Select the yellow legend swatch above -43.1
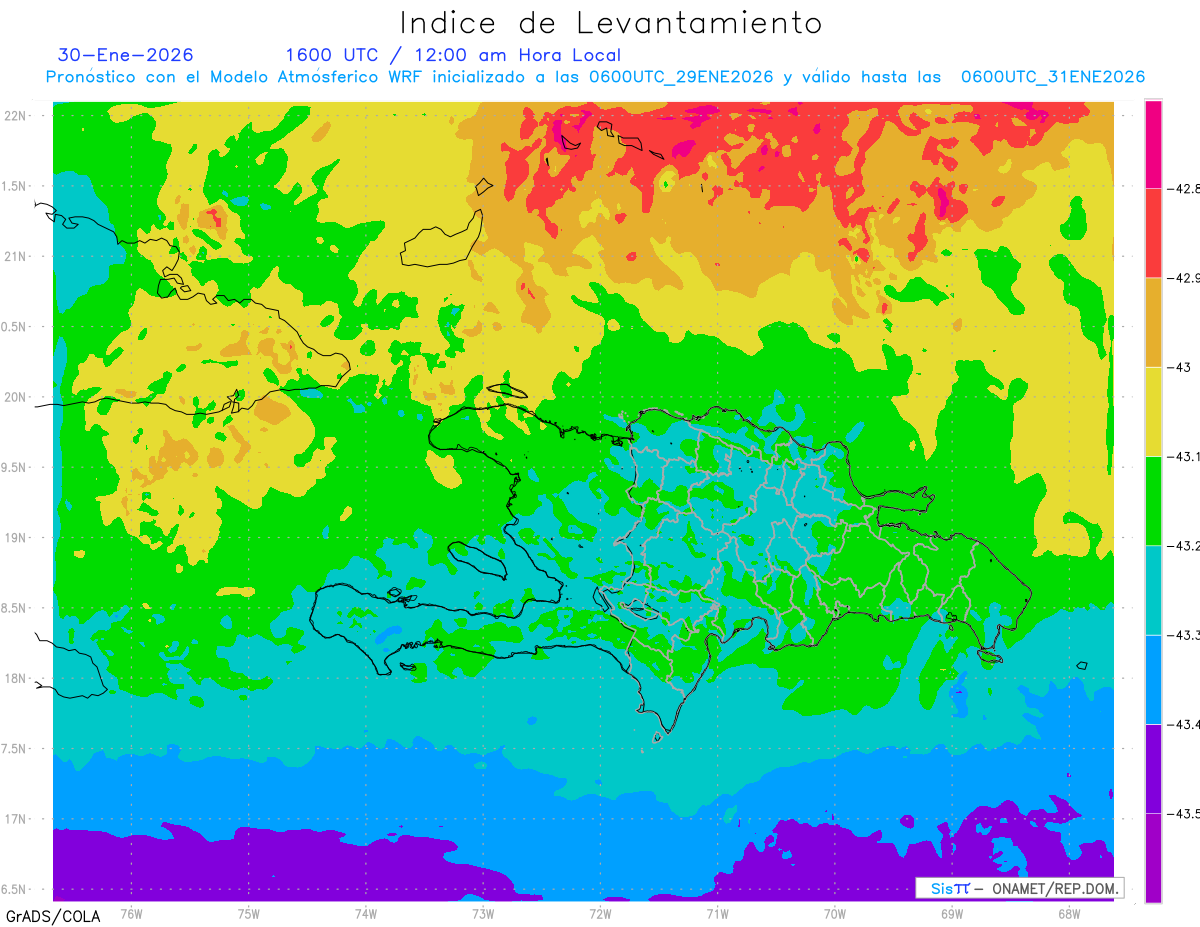Viewport: 1200px width, 927px height. [1153, 411]
